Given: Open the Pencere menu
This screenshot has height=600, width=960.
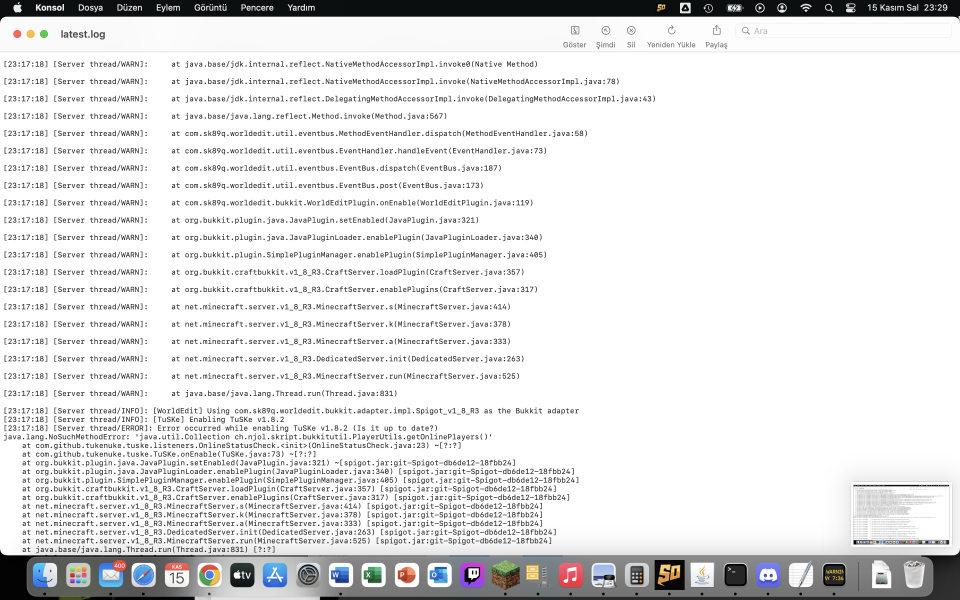Looking at the screenshot, I should [257, 8].
